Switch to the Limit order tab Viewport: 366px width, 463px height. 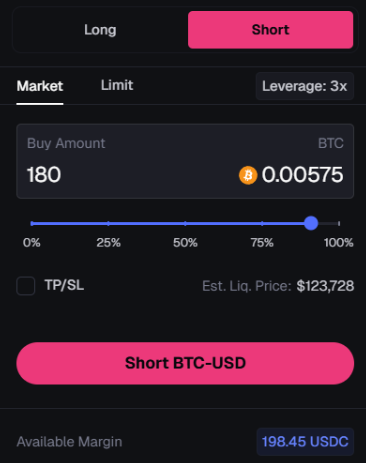click(117, 85)
